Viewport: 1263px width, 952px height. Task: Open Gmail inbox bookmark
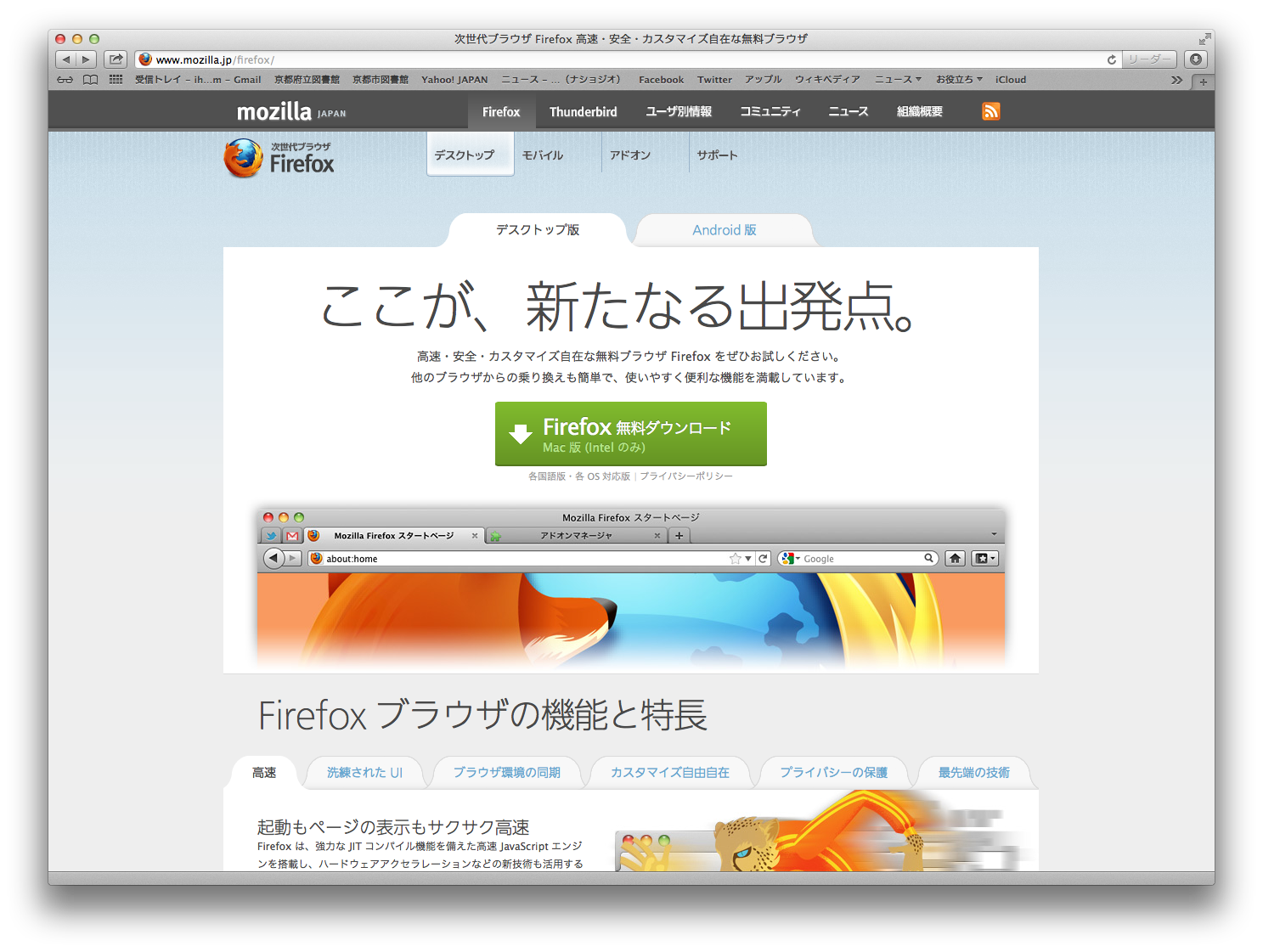[x=198, y=80]
